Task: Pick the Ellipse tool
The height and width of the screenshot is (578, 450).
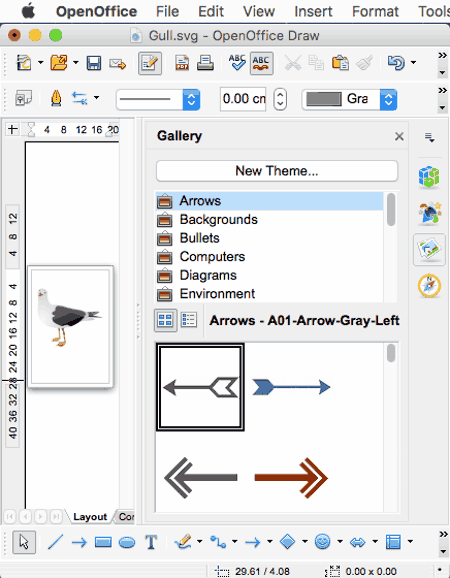Action: tap(127, 542)
